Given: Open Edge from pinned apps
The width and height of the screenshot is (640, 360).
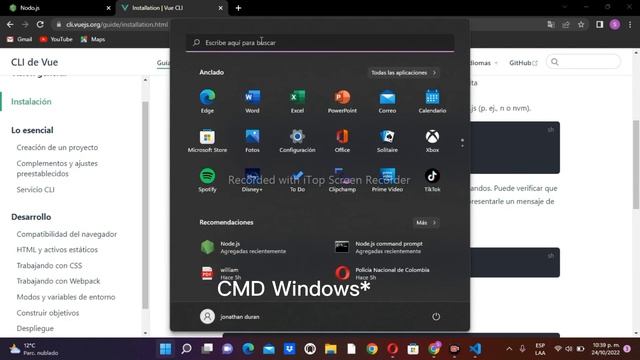Looking at the screenshot, I should pyautogui.click(x=207, y=101).
